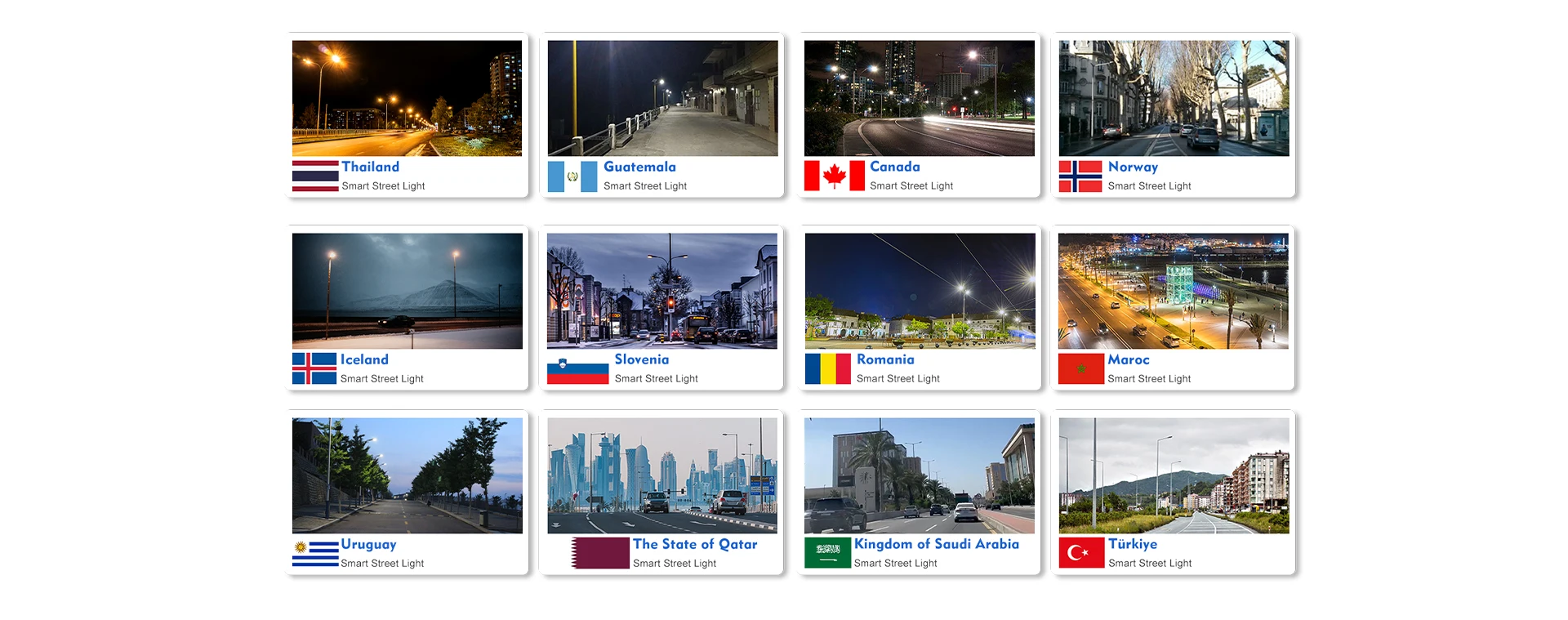The height and width of the screenshot is (620, 1568).
Task: Click "Smart Street Light" under Qatar
Action: coord(675,564)
